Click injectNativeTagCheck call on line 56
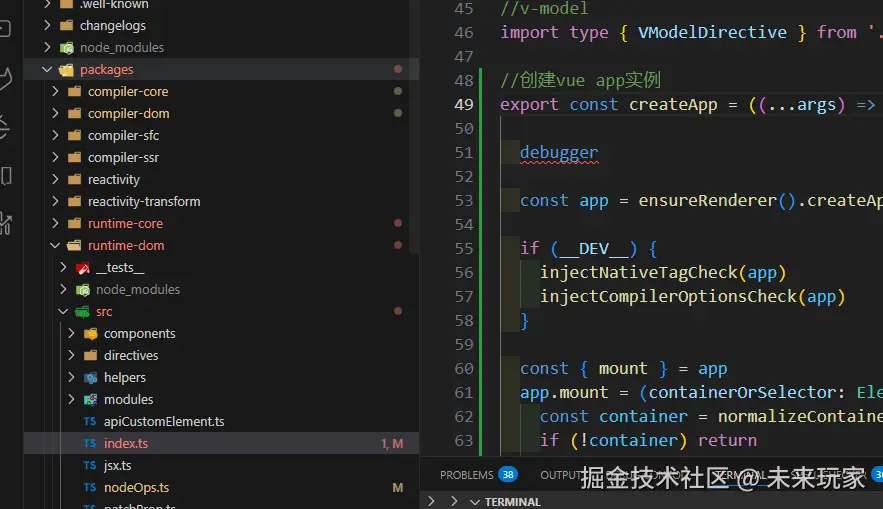 coord(639,273)
